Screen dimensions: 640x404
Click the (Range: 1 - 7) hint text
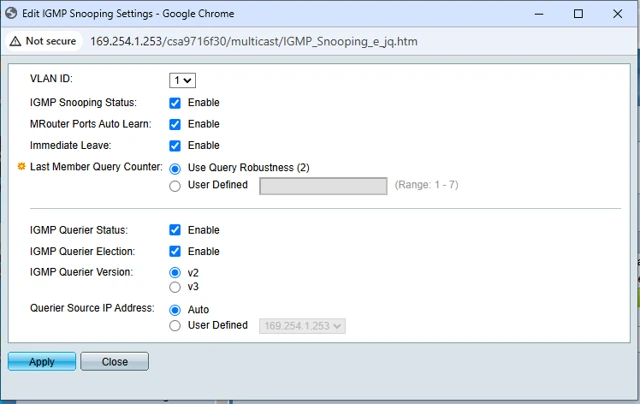427,185
